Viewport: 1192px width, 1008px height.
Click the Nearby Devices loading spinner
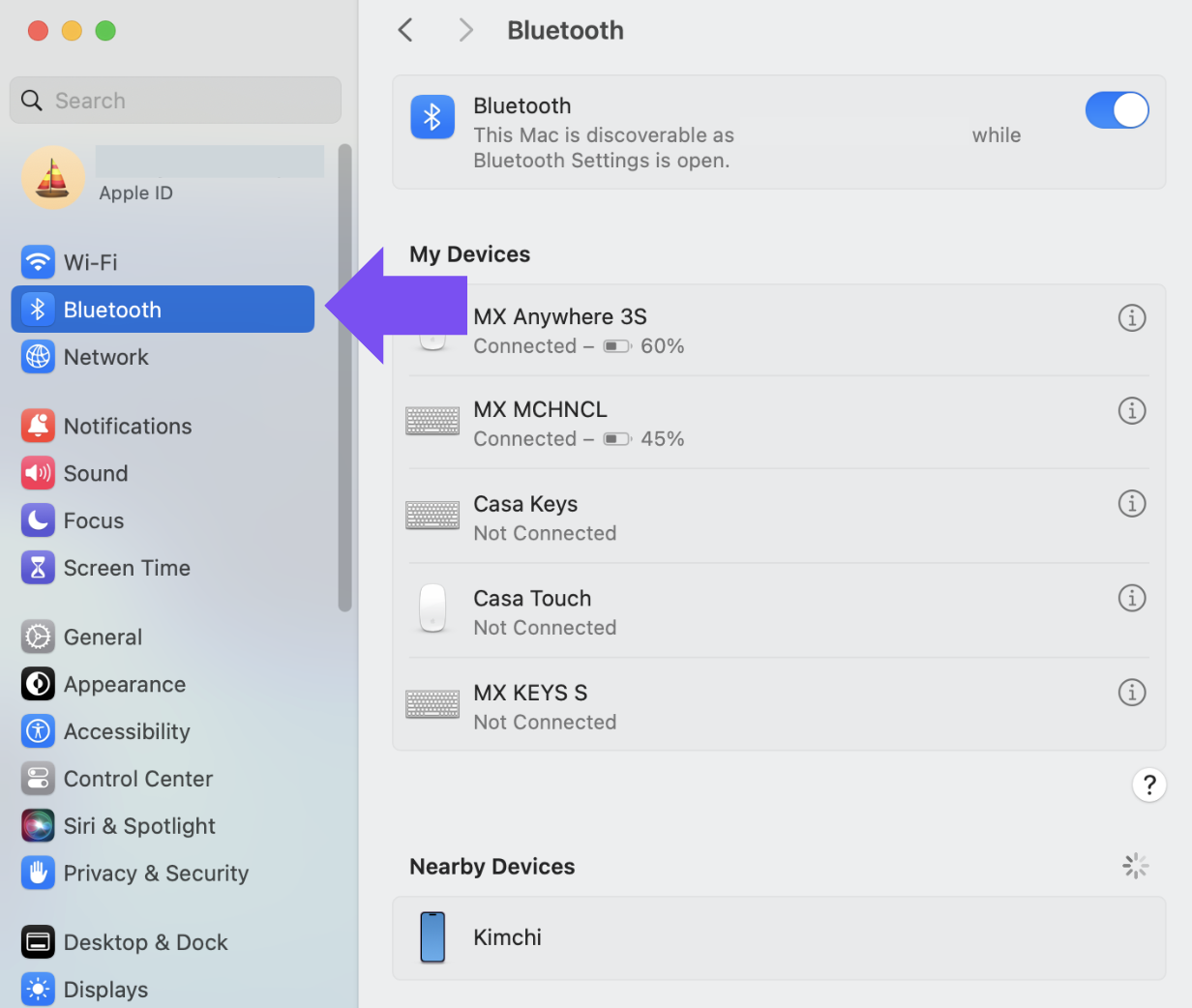pyautogui.click(x=1135, y=866)
